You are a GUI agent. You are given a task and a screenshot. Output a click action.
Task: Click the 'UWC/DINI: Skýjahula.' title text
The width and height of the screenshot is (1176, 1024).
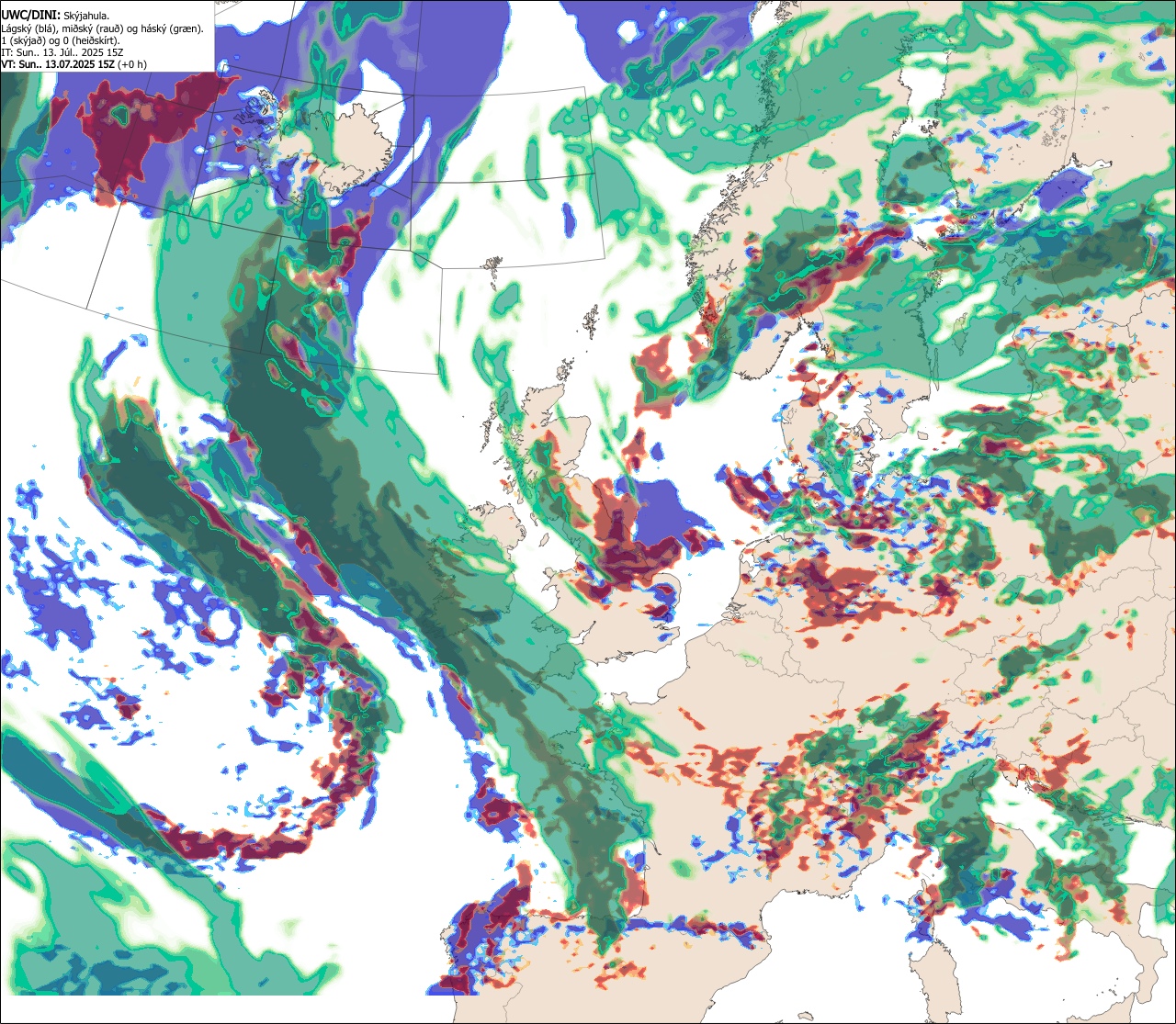tap(55, 16)
